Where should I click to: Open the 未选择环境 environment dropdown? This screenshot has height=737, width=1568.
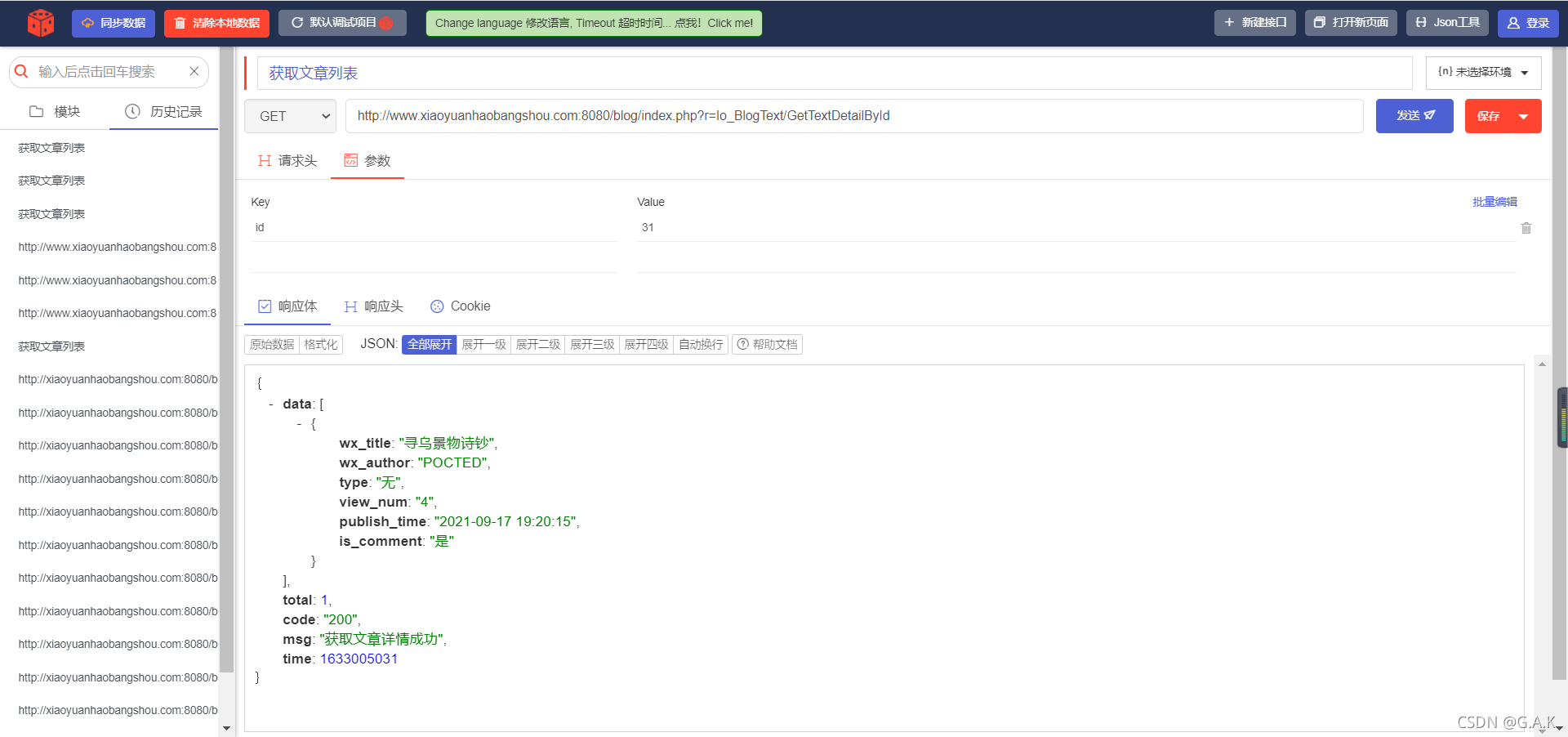(1483, 73)
